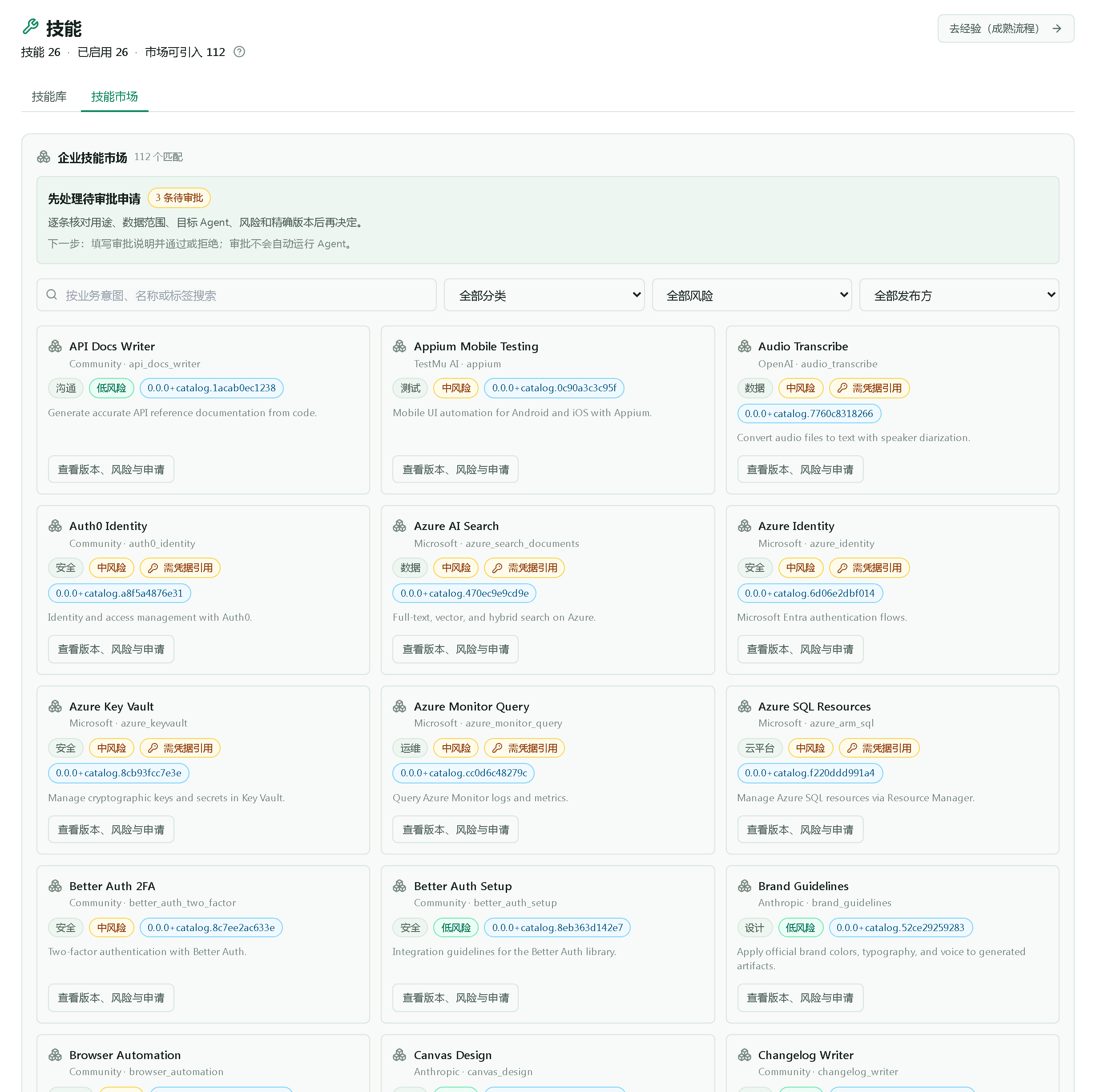
Task: Click the 运维 tag on Azure Monitor Query
Action: (x=411, y=748)
